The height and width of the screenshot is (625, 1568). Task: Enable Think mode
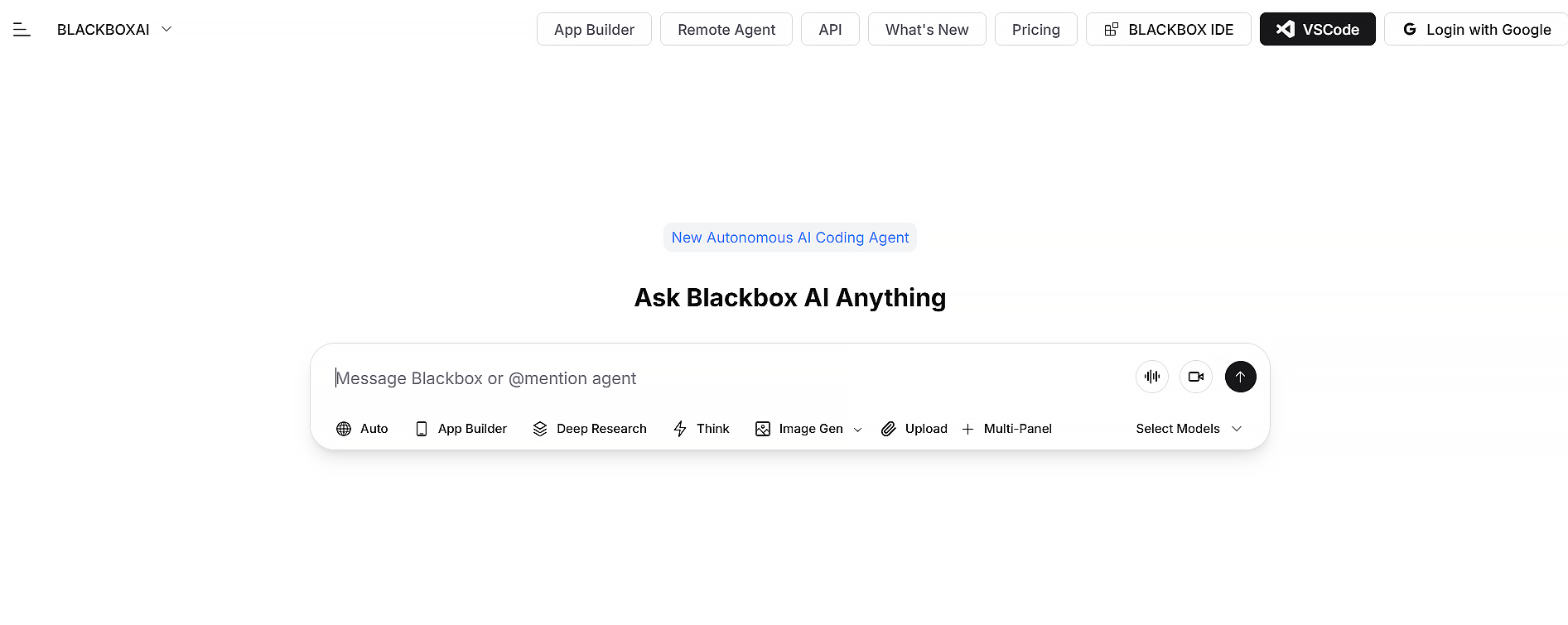coord(702,429)
